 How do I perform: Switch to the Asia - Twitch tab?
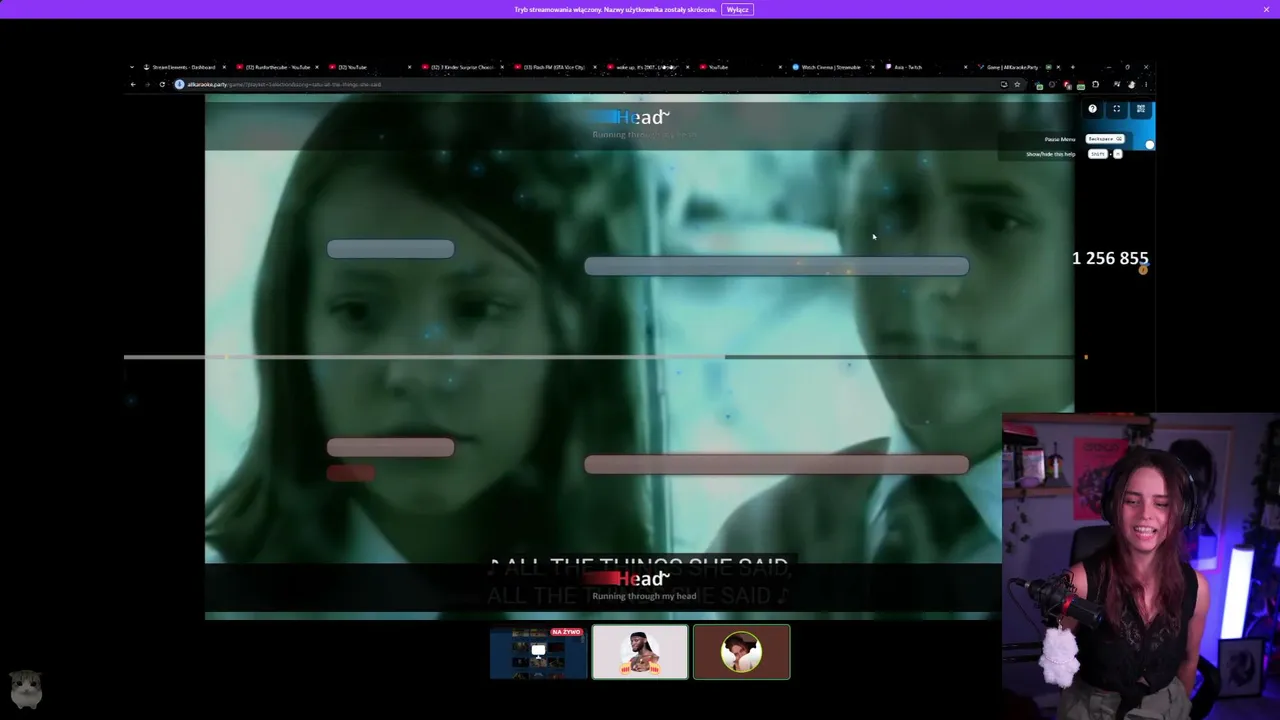coord(925,67)
